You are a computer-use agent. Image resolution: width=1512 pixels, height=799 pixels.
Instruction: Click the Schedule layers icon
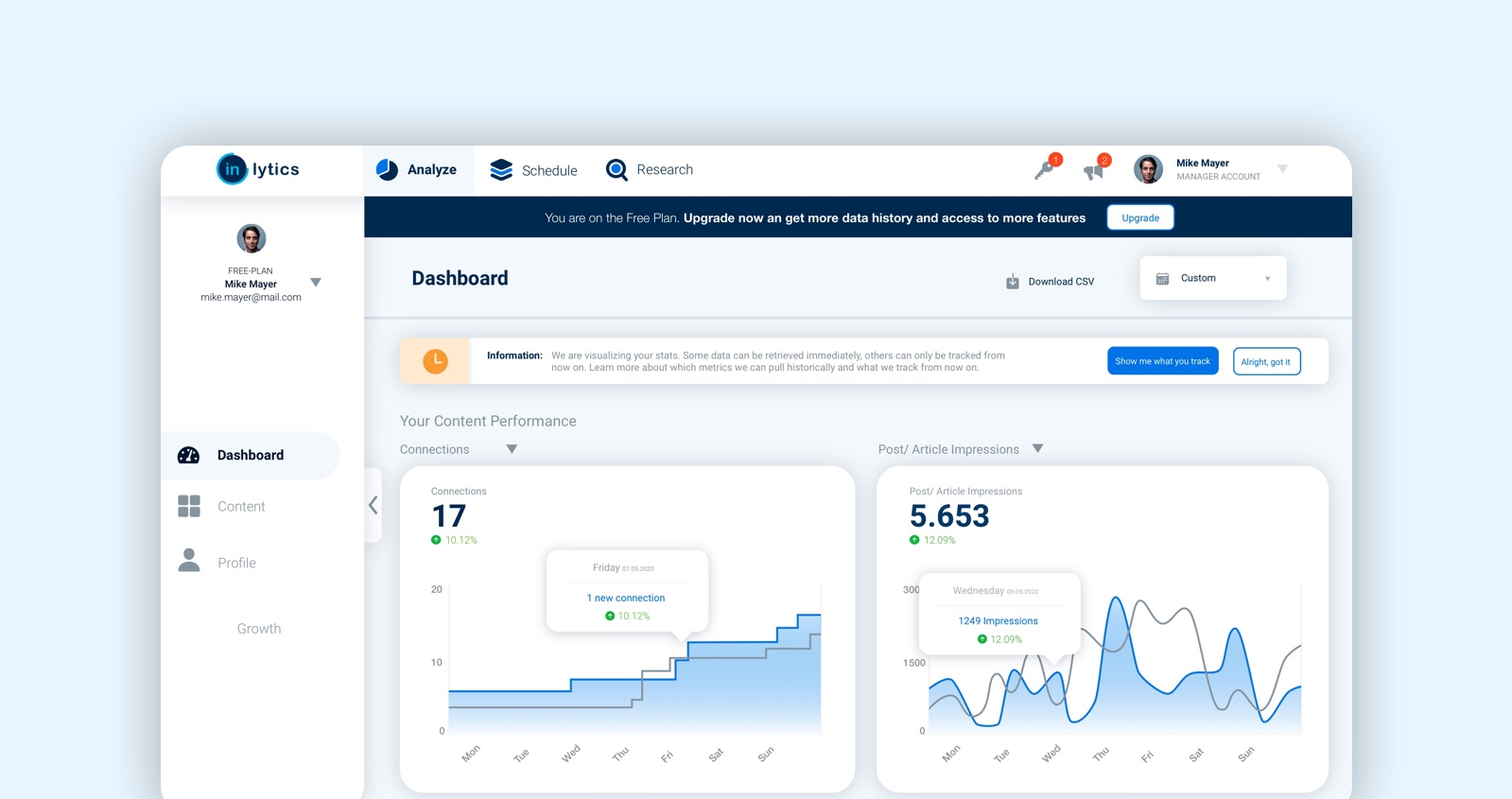[501, 169]
